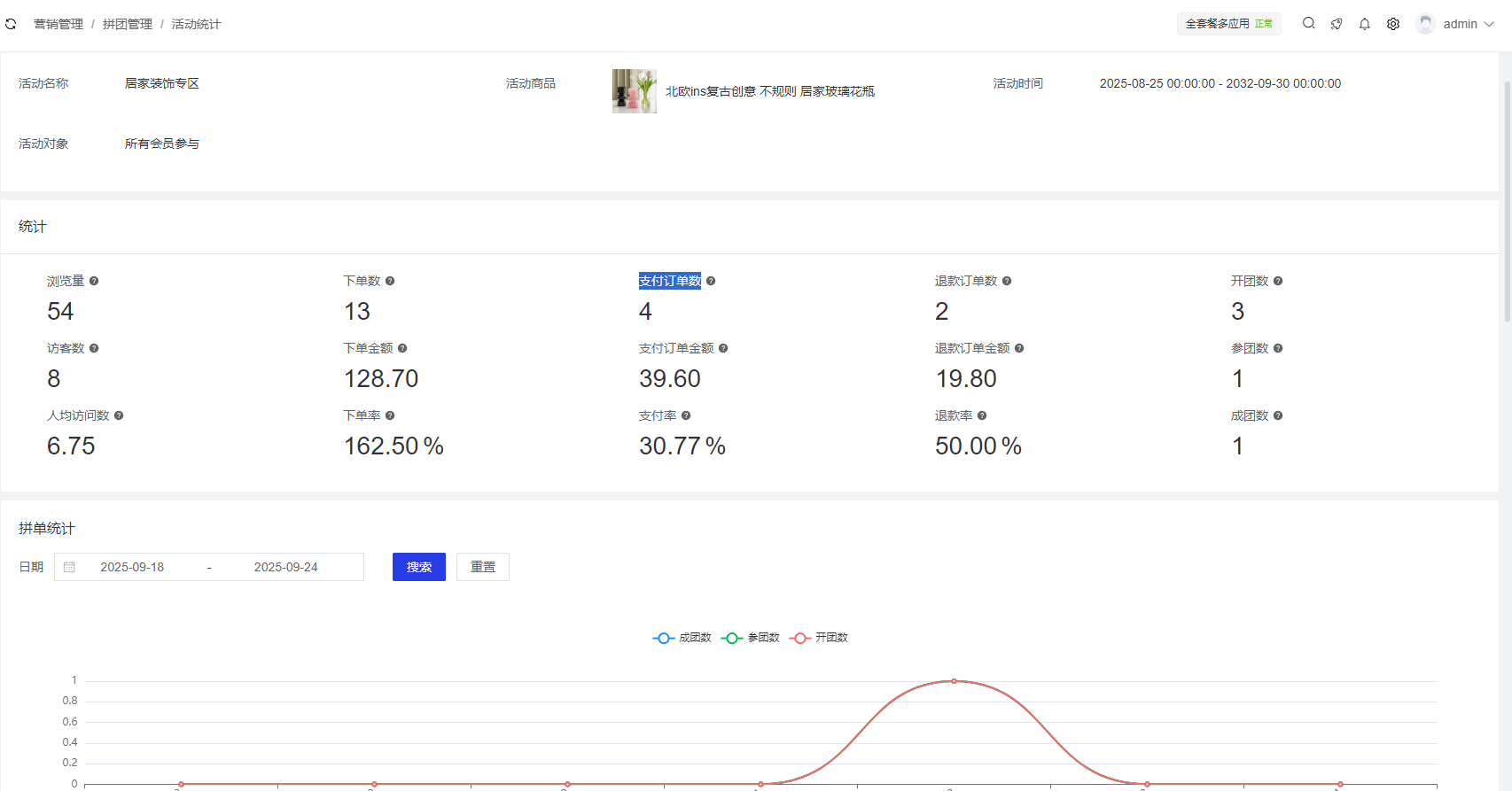Click help icon next to 支付订单数

pyautogui.click(x=711, y=281)
